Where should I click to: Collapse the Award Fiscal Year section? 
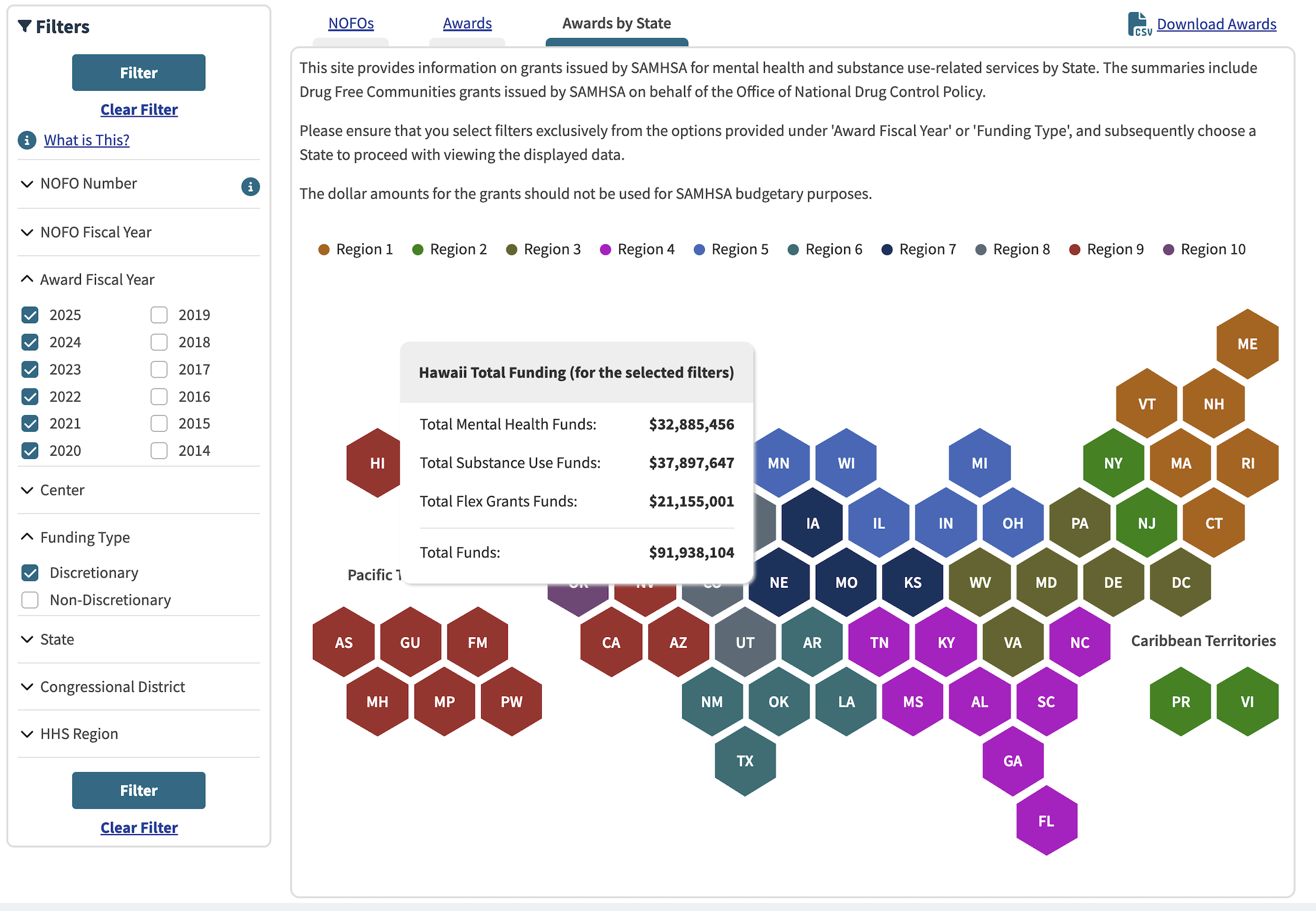point(97,280)
